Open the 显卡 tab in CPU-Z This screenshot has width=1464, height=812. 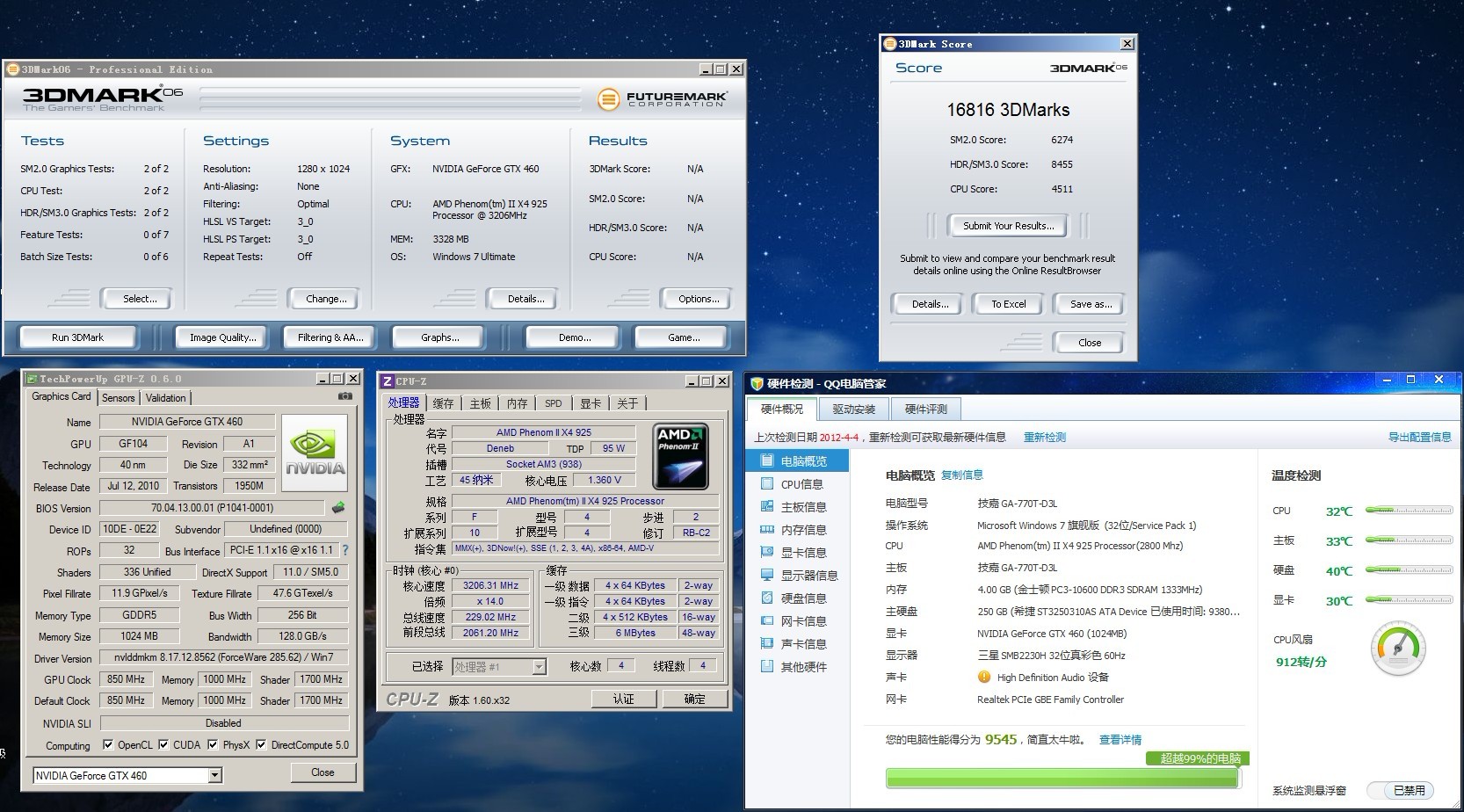(591, 403)
